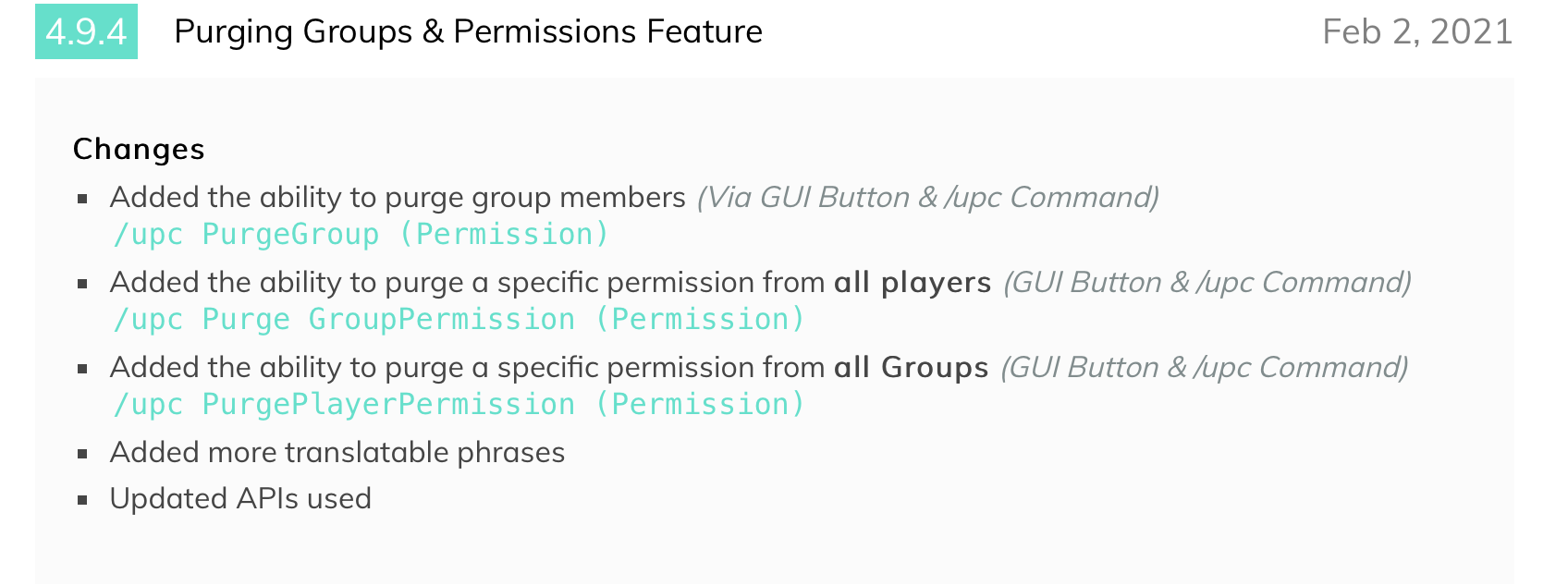Click the purge group members changelog line
Screen dimensions: 1568x586
tap(398, 197)
